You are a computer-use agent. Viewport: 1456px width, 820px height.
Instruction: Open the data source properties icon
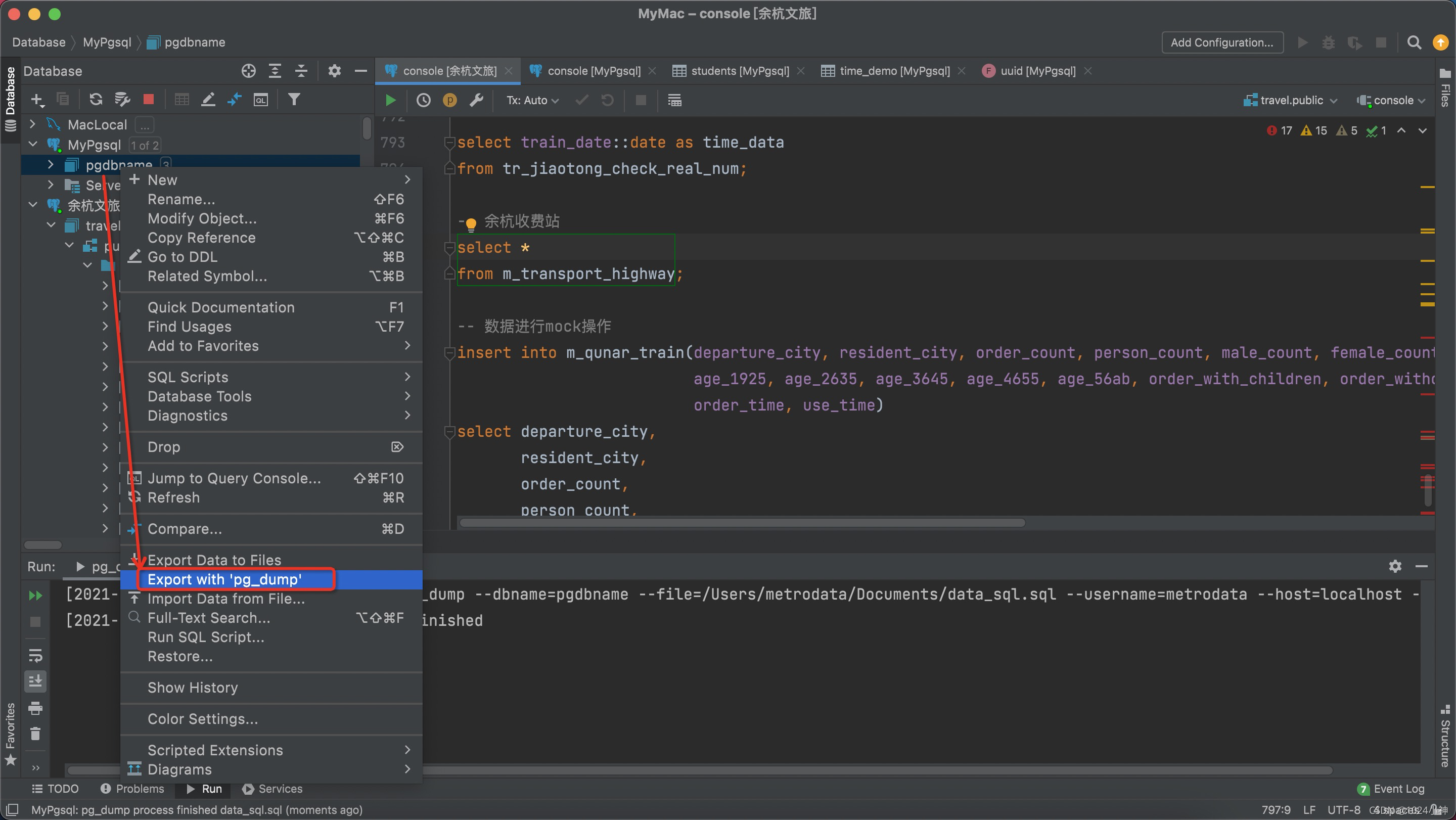(122, 100)
